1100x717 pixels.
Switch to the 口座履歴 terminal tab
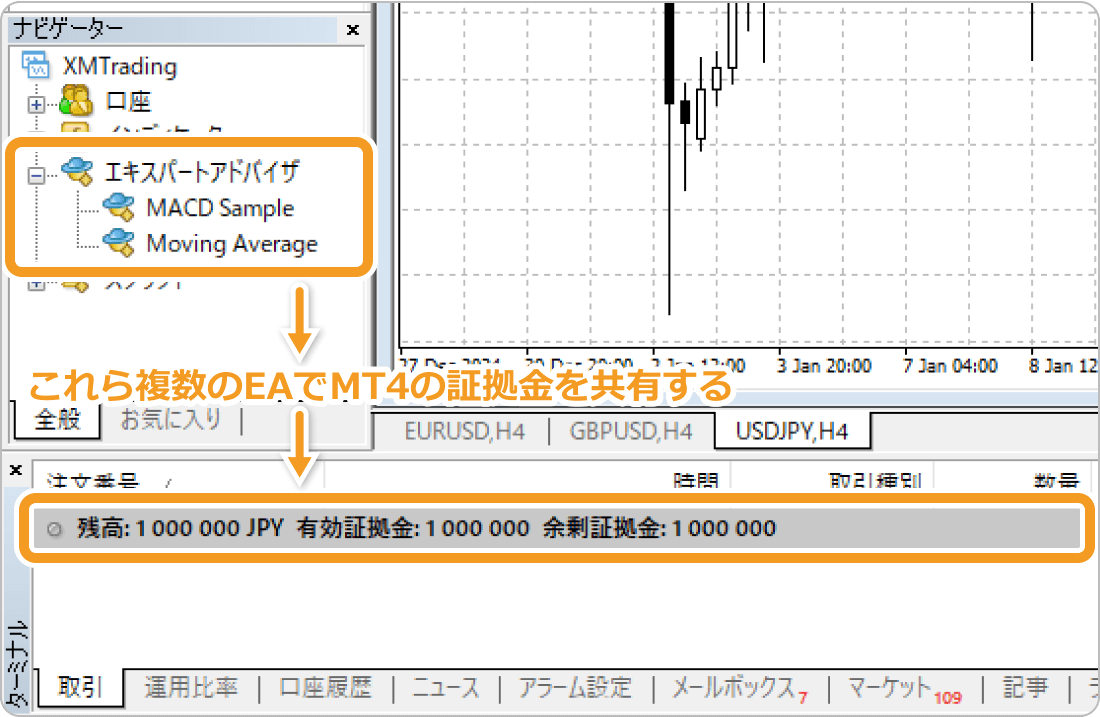(326, 687)
